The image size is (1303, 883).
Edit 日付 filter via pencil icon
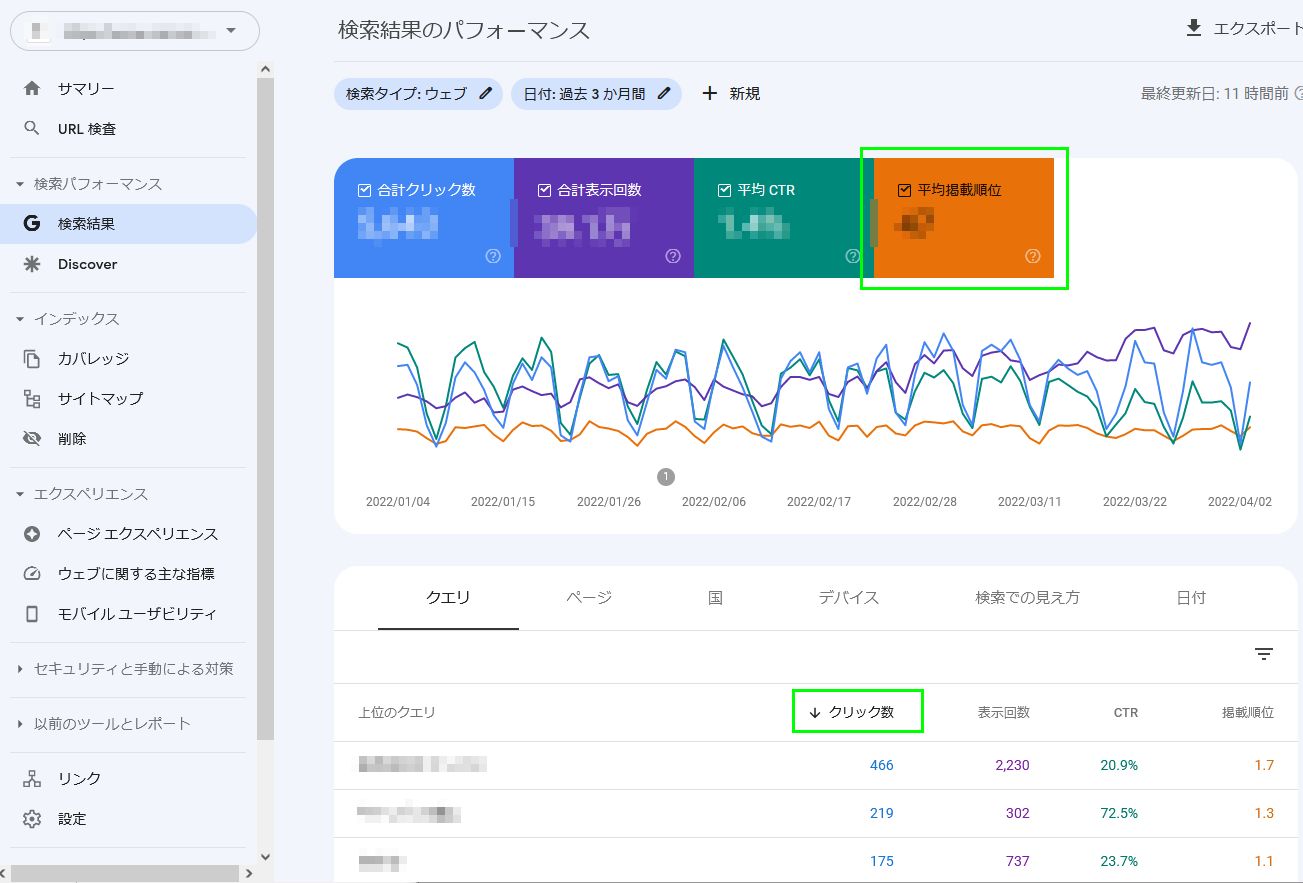tap(664, 93)
